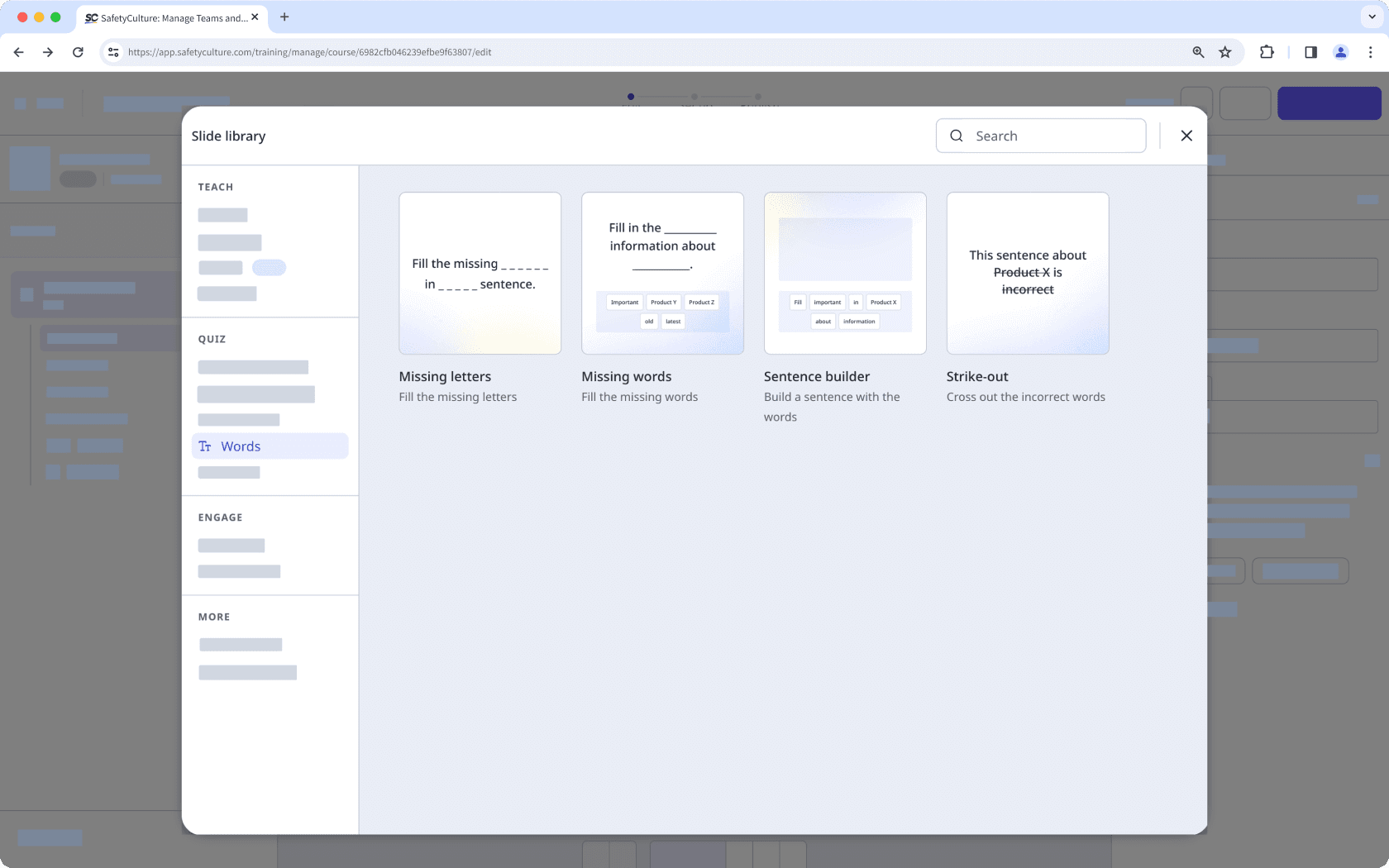Open the browser profile avatar

click(1341, 51)
